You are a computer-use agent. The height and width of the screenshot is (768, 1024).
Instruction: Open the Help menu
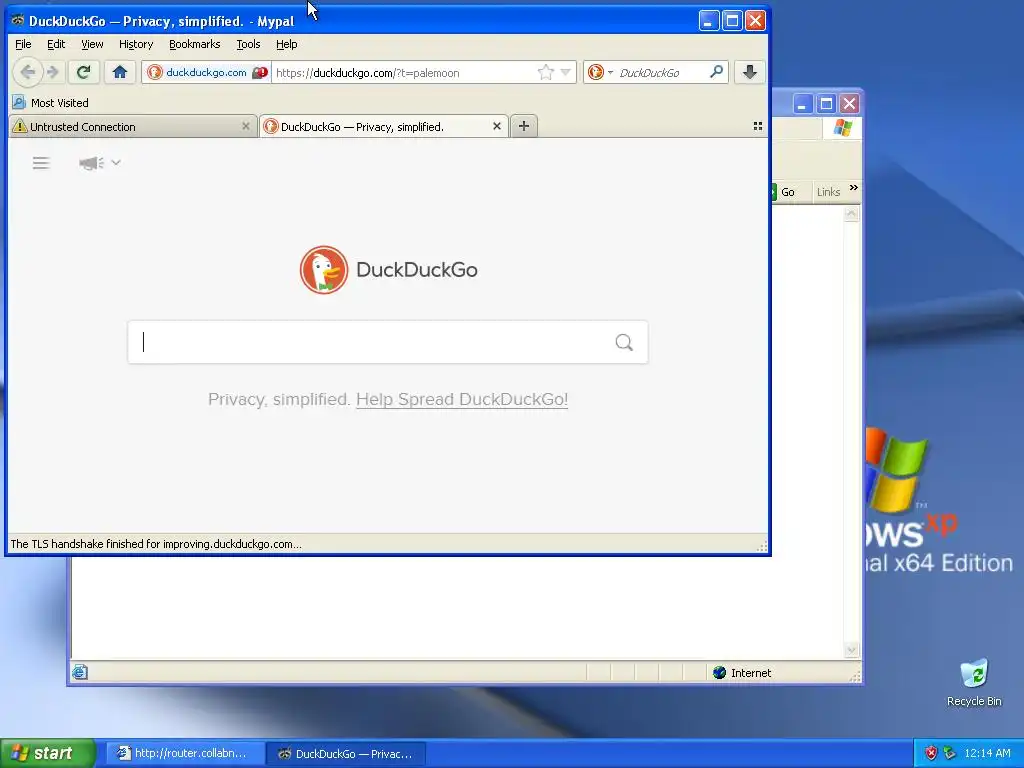click(286, 44)
